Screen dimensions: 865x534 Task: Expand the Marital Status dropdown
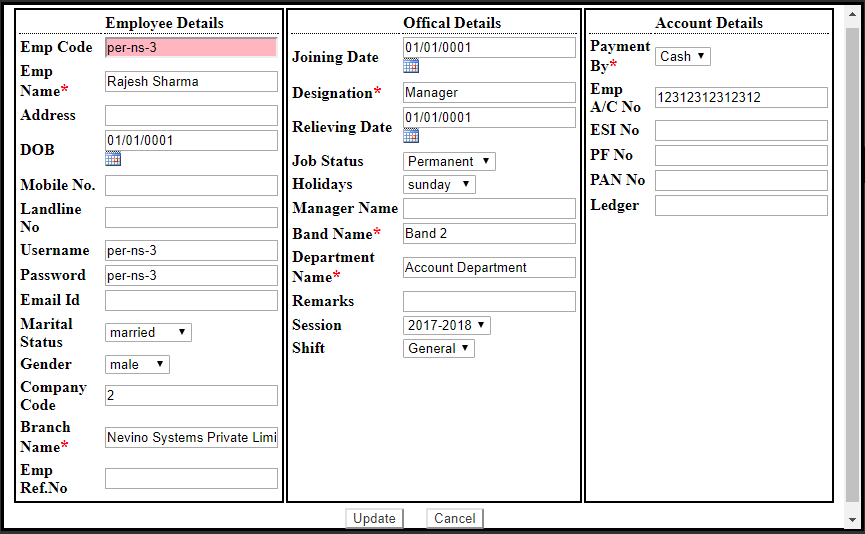click(x=148, y=332)
